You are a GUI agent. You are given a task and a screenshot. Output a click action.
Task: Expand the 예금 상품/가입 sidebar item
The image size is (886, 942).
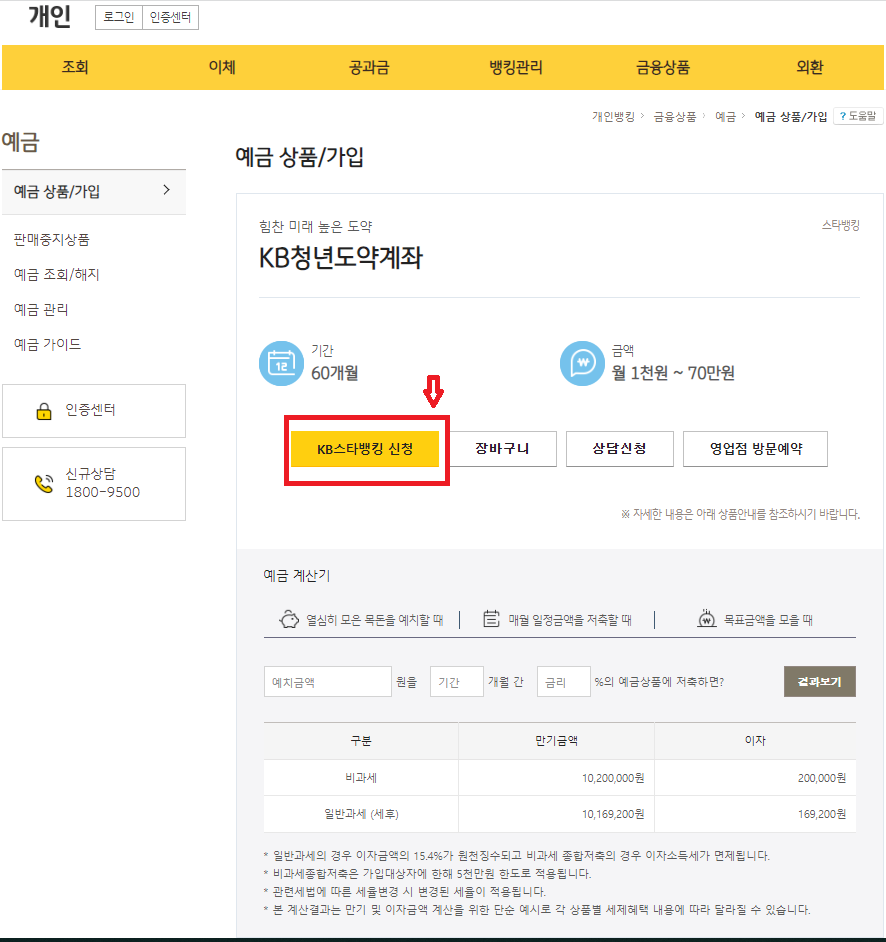94,191
